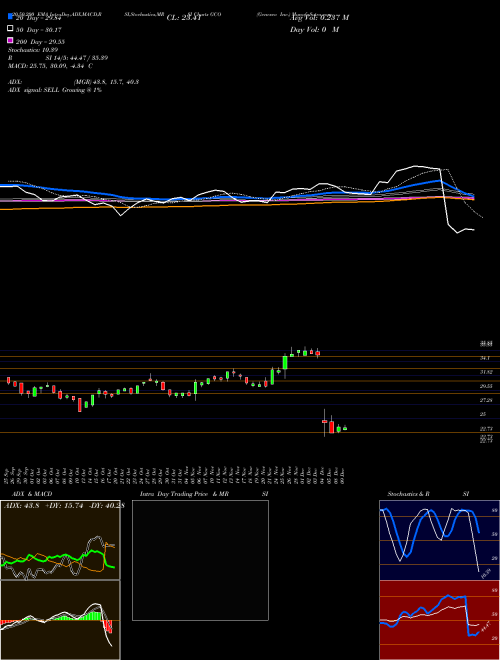This screenshot has height=660, width=500.
Task: Click the 'CL:' closing price value
Action: pos(184,18)
